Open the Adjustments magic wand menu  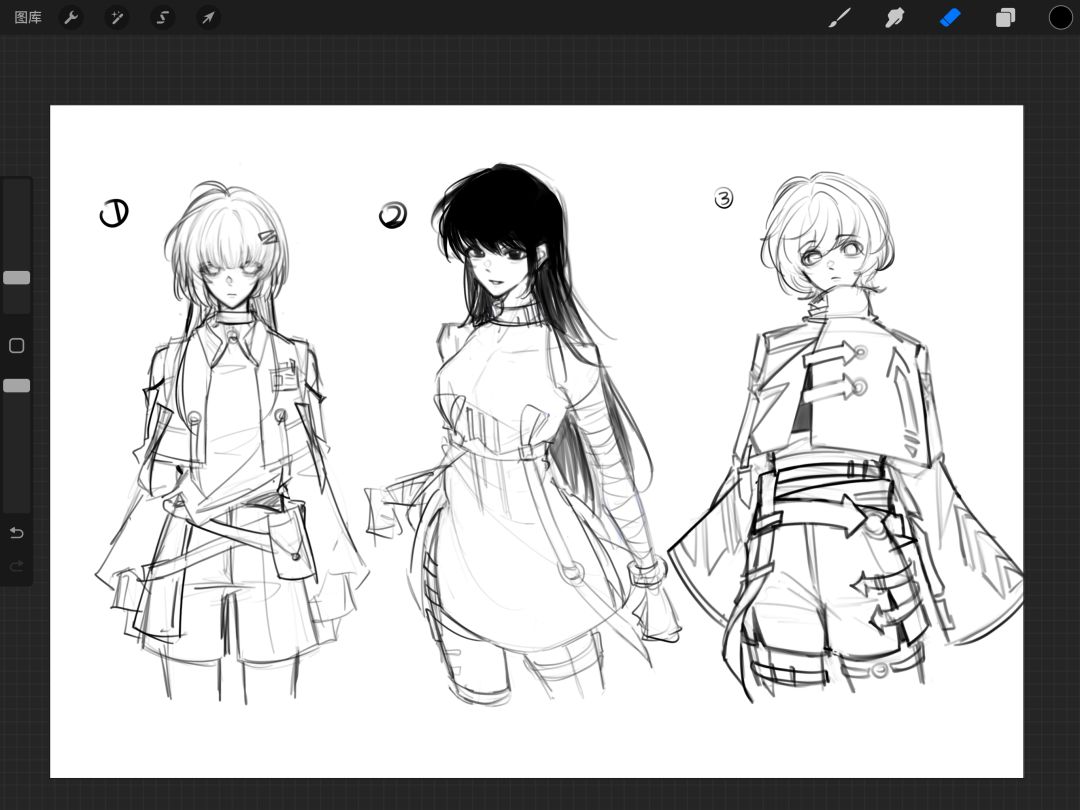(x=116, y=17)
